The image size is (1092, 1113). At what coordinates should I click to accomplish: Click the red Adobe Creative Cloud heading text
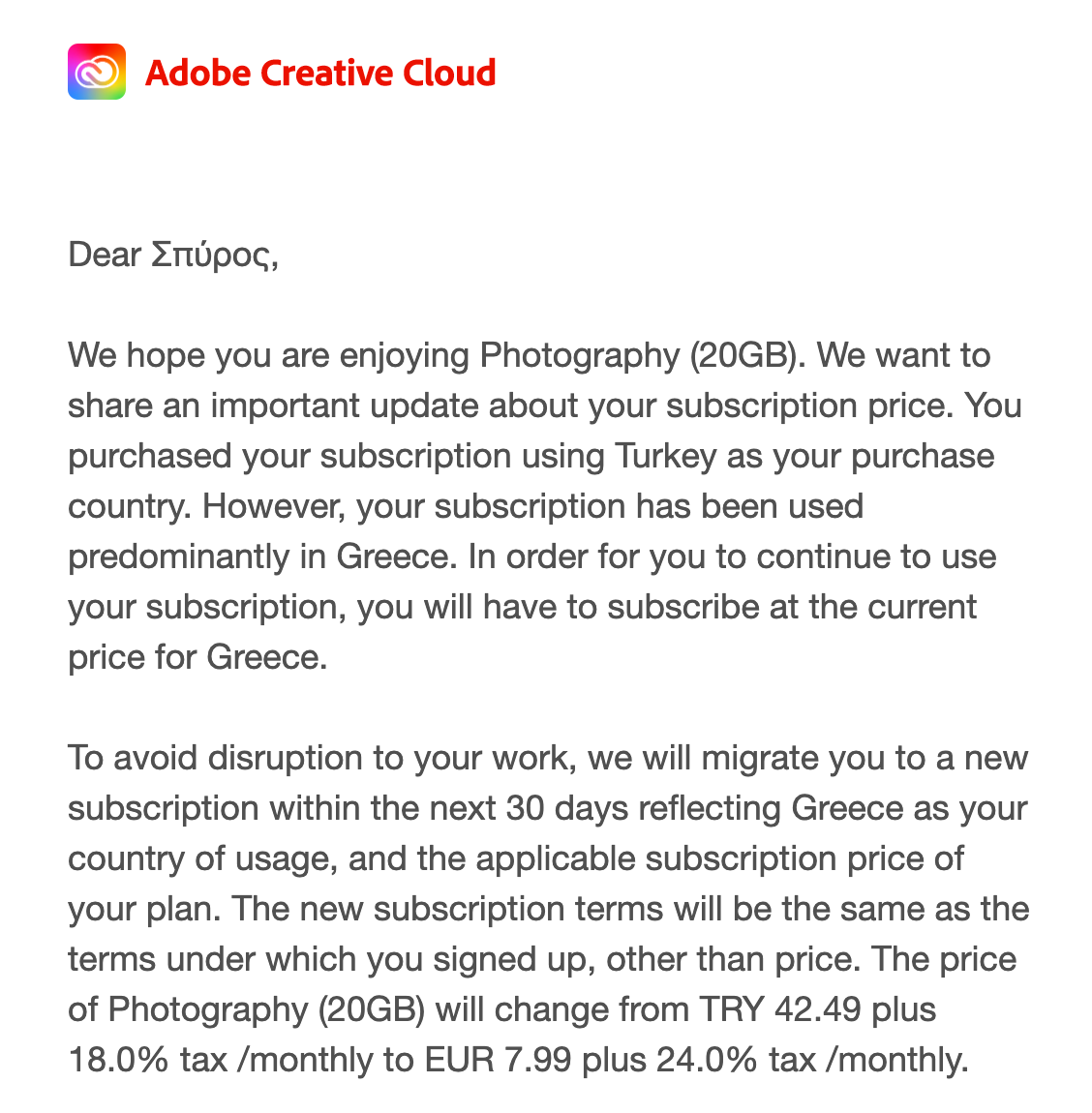[320, 74]
